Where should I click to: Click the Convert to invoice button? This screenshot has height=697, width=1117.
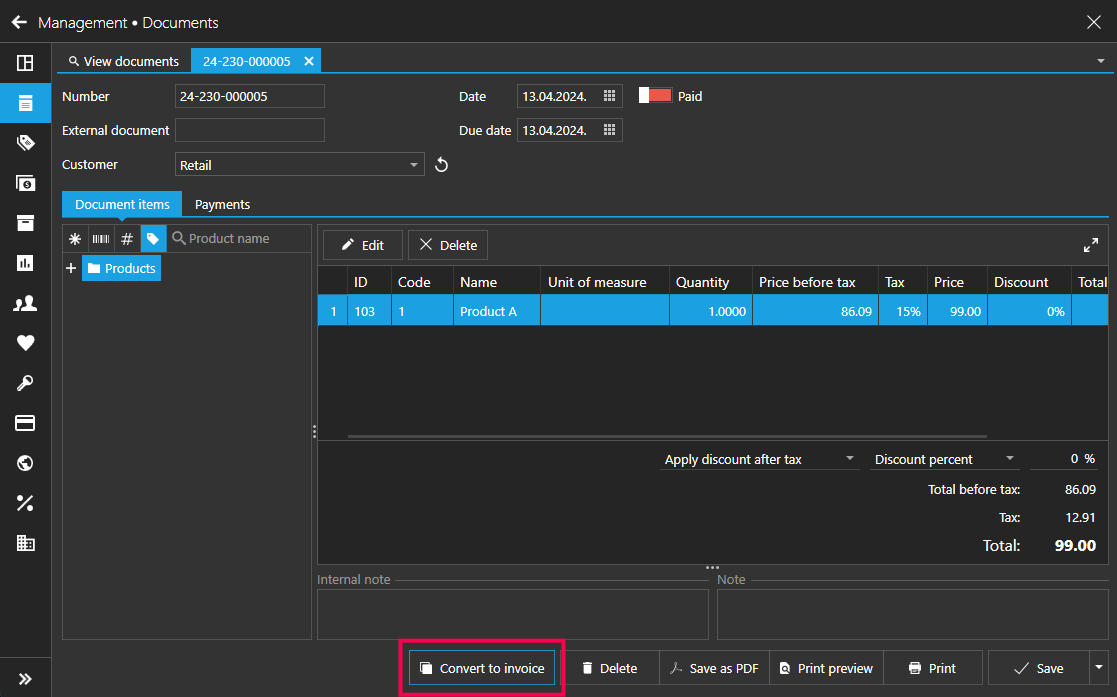pos(482,668)
